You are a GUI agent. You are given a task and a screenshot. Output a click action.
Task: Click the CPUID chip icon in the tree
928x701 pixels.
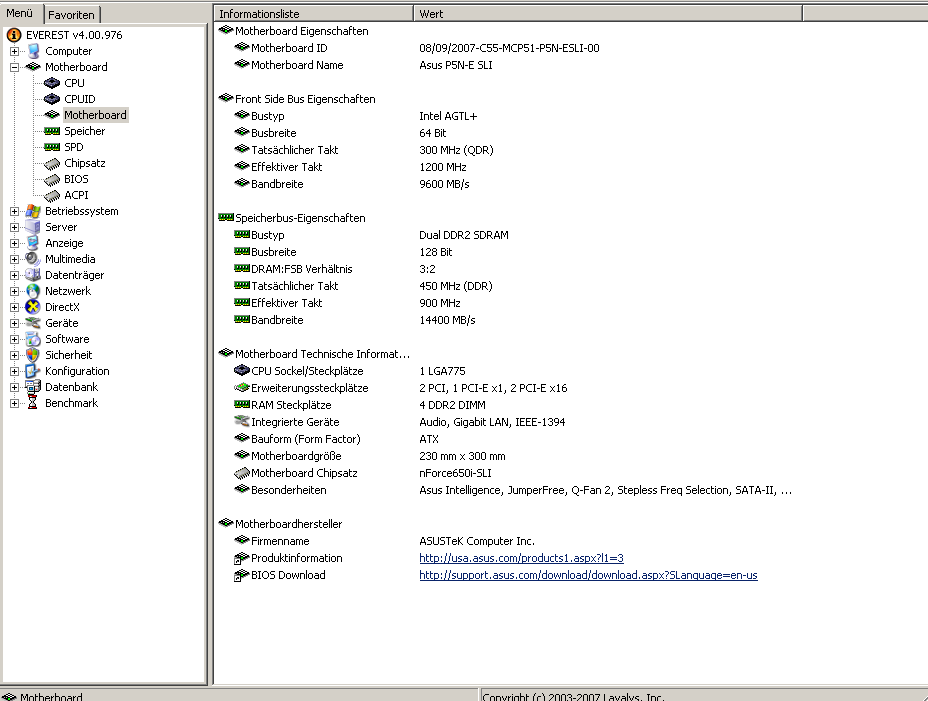52,99
